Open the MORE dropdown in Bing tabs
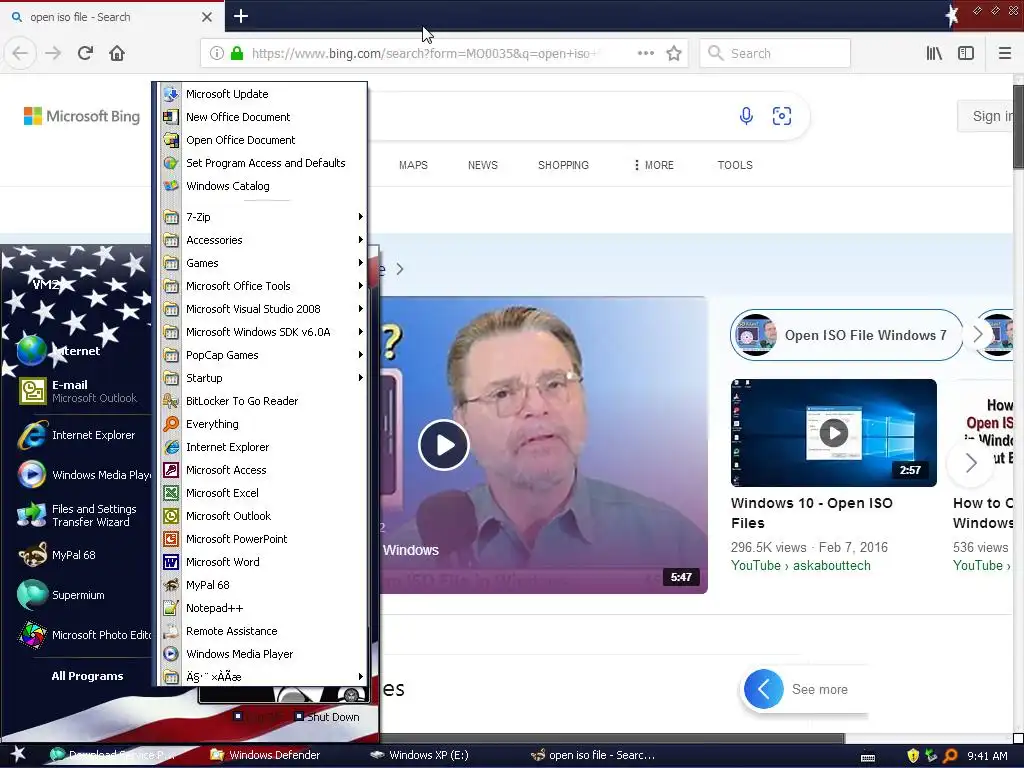The width and height of the screenshot is (1024, 768). (x=653, y=165)
